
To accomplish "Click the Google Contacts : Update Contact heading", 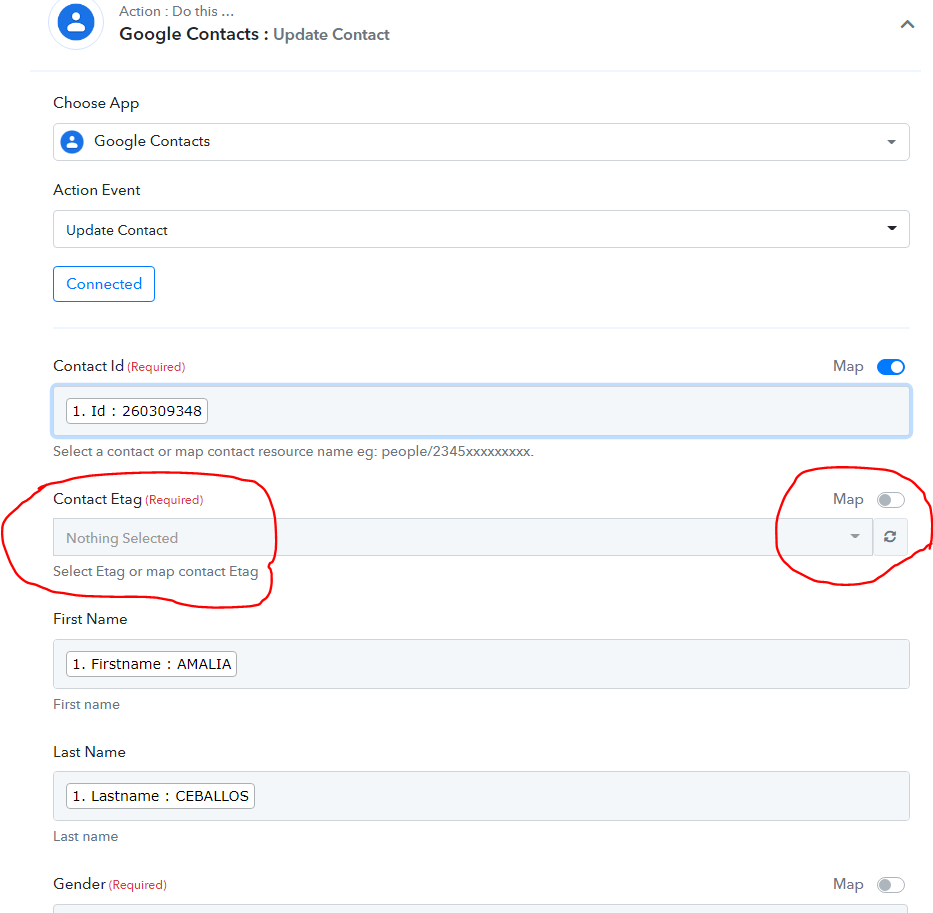I will pos(254,35).
